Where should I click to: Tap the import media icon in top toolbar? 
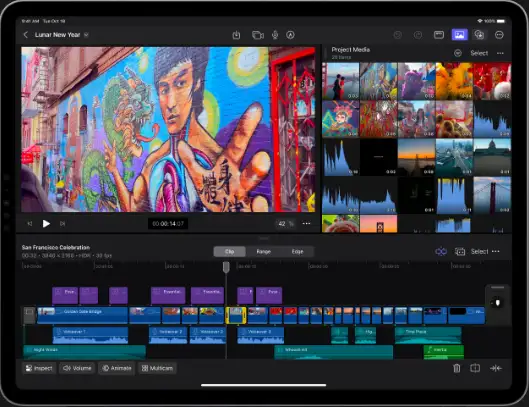236,35
